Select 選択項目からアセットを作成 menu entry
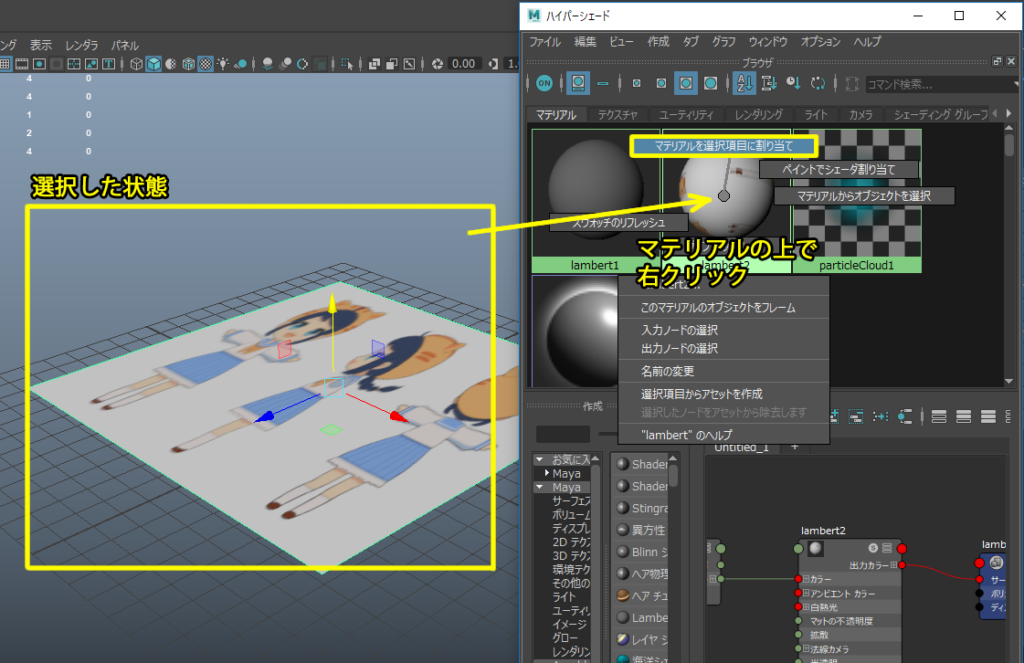The width and height of the screenshot is (1024, 663). (724, 395)
